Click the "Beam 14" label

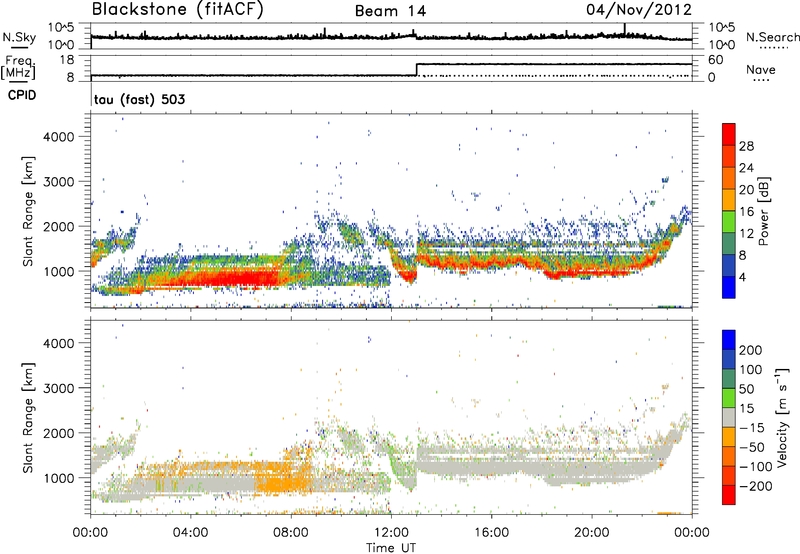tap(390, 11)
